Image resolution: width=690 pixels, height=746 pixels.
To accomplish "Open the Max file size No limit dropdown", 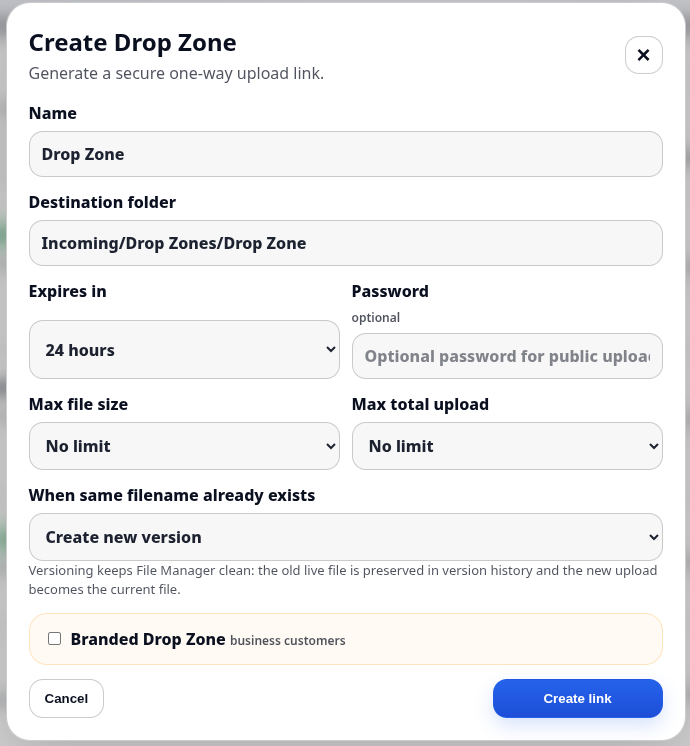I will click(x=184, y=446).
